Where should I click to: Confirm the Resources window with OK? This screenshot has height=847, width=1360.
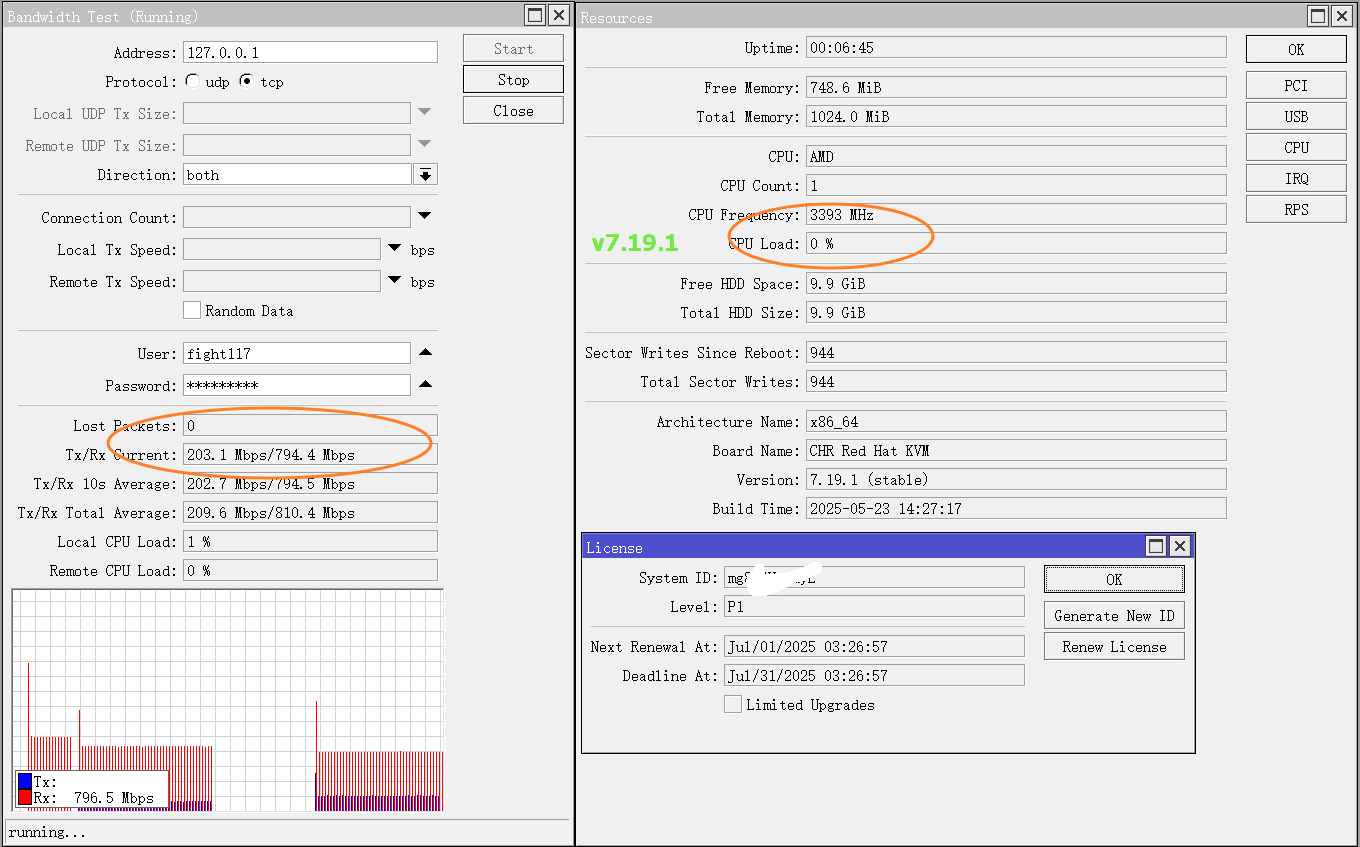point(1296,49)
